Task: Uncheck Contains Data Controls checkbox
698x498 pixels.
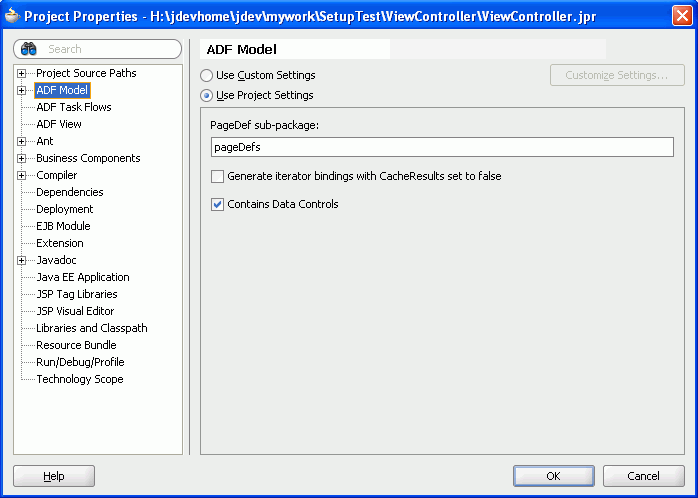Action: [x=217, y=204]
